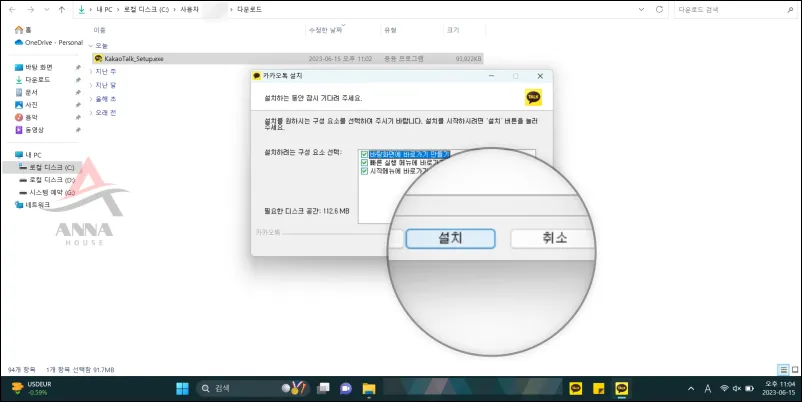Open 동영상 quick access folder

(30, 130)
